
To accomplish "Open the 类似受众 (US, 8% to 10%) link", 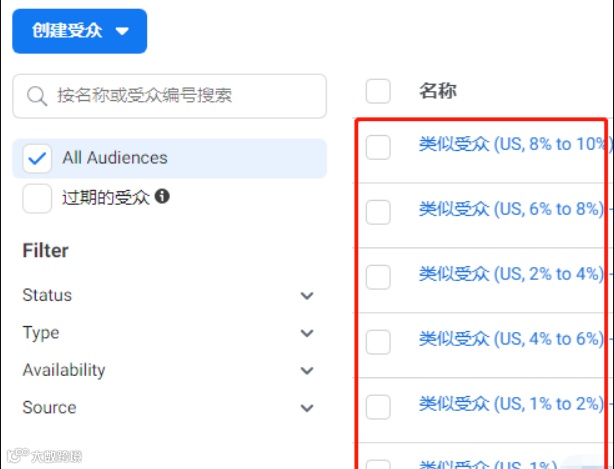I will [516, 144].
